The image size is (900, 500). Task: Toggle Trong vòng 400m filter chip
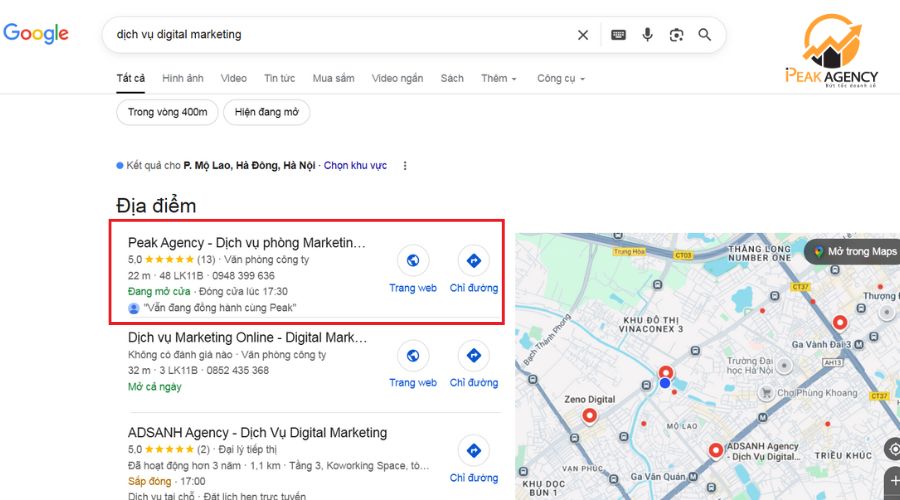167,112
